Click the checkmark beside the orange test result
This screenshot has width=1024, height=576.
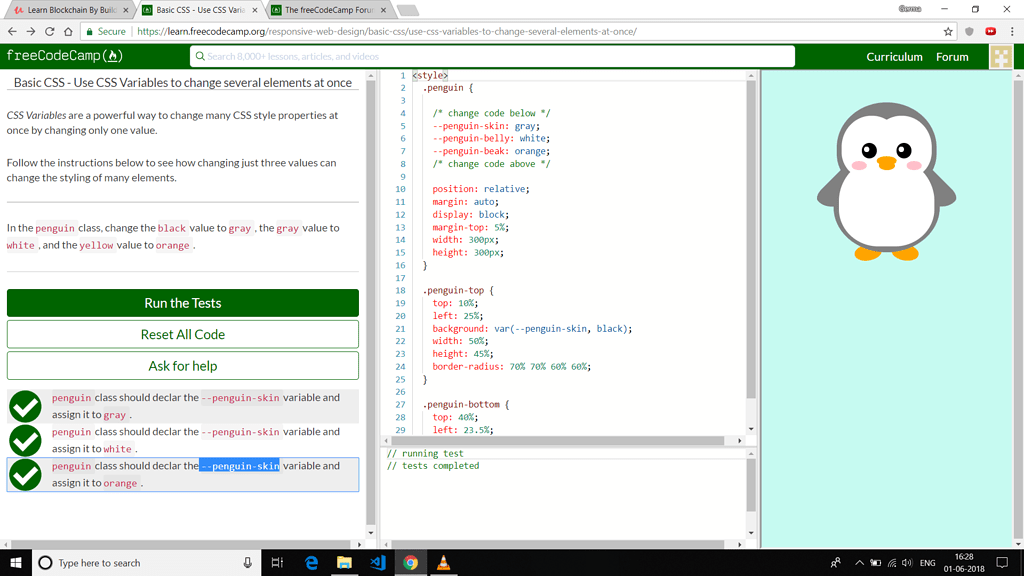tap(25, 474)
